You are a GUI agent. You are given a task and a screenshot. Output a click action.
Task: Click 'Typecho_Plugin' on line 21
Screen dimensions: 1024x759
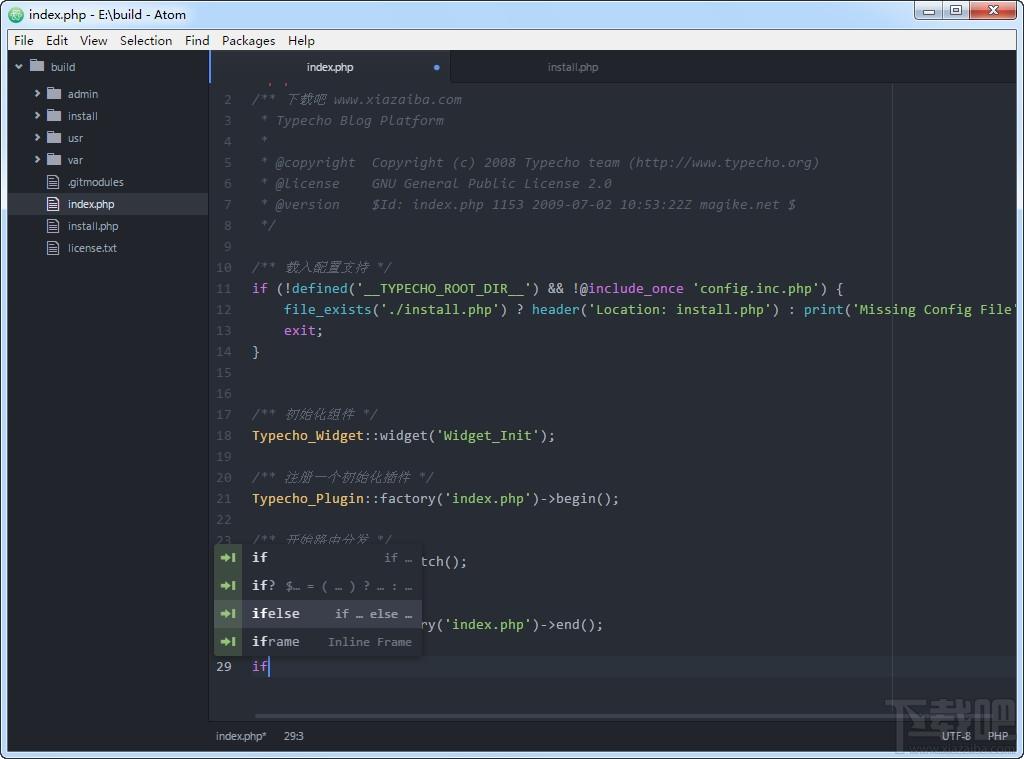[308, 499]
